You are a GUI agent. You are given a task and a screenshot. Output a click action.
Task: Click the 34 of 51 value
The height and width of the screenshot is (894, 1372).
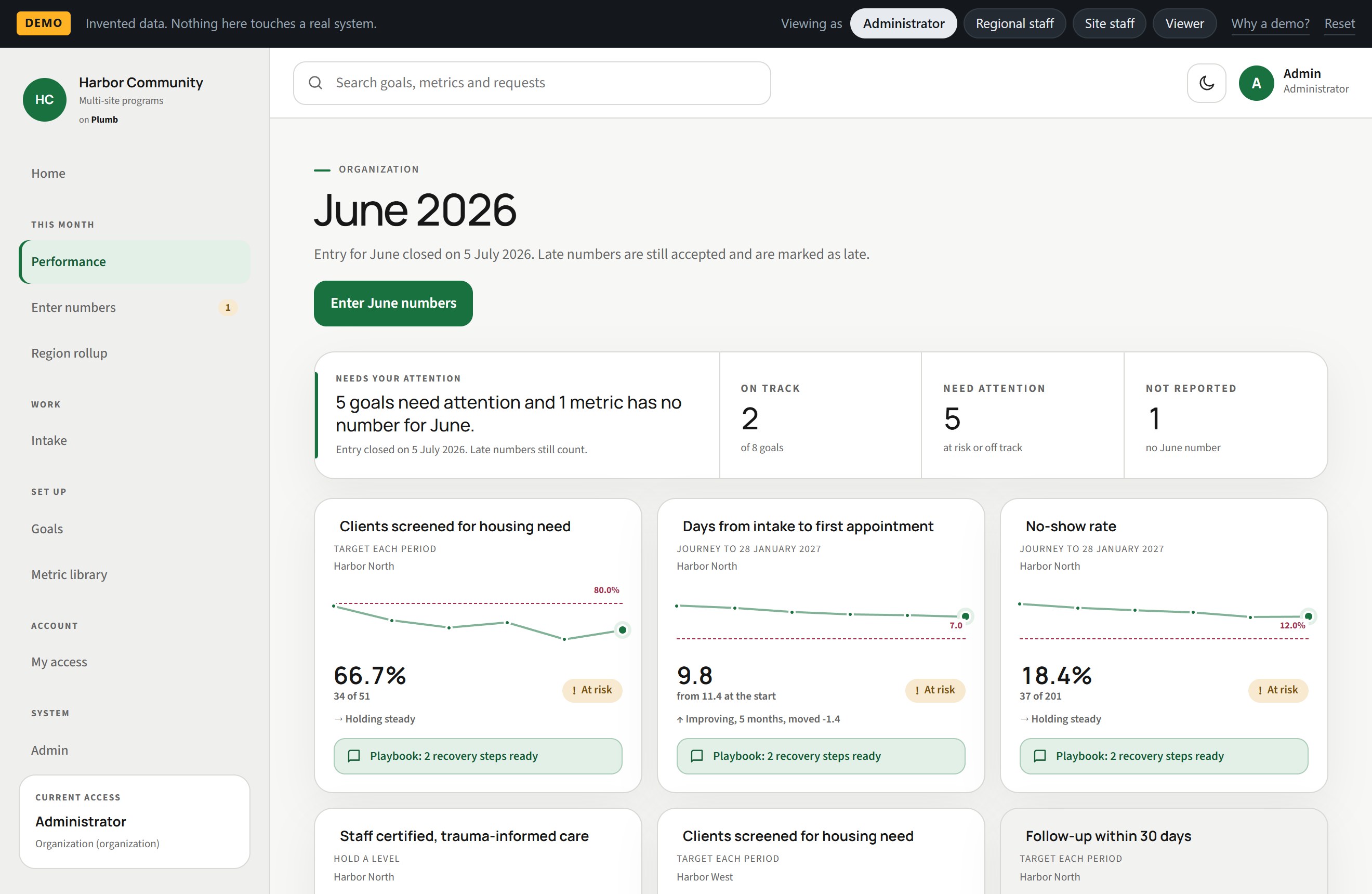(x=352, y=696)
